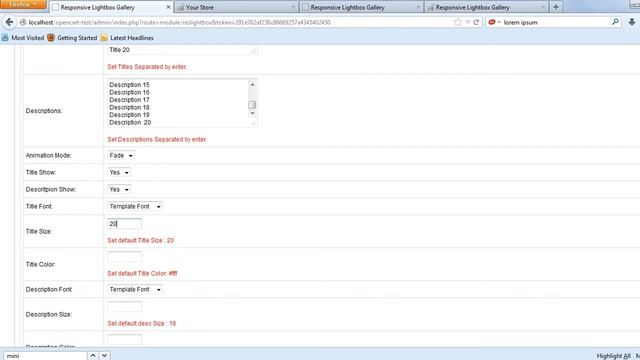
Task: Open the Description Font dropdown
Action: tap(135, 289)
